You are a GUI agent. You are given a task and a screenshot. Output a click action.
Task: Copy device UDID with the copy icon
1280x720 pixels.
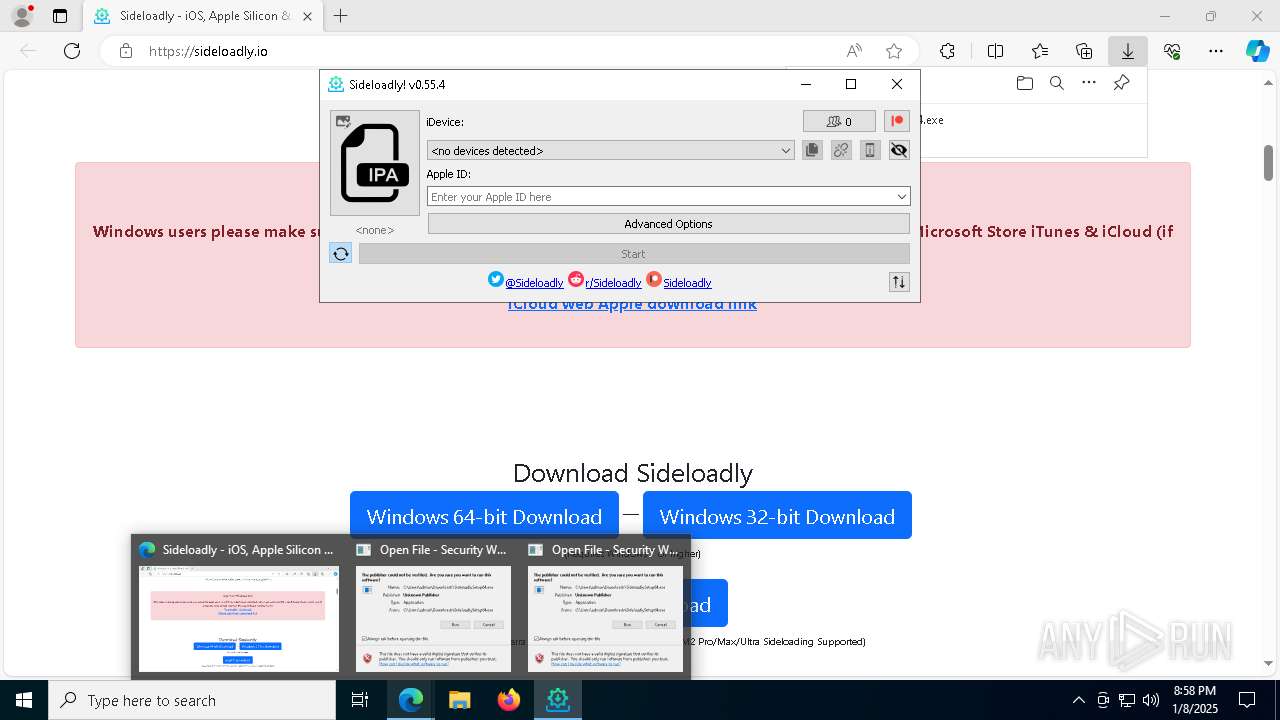(x=812, y=150)
